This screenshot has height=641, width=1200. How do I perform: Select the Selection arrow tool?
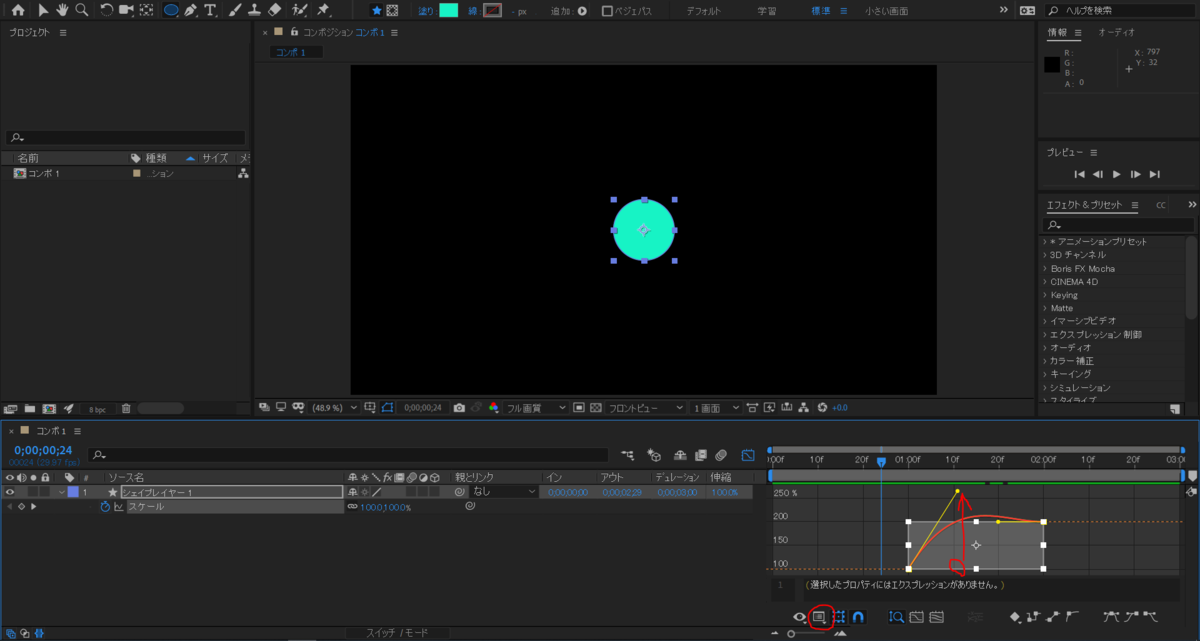click(43, 10)
